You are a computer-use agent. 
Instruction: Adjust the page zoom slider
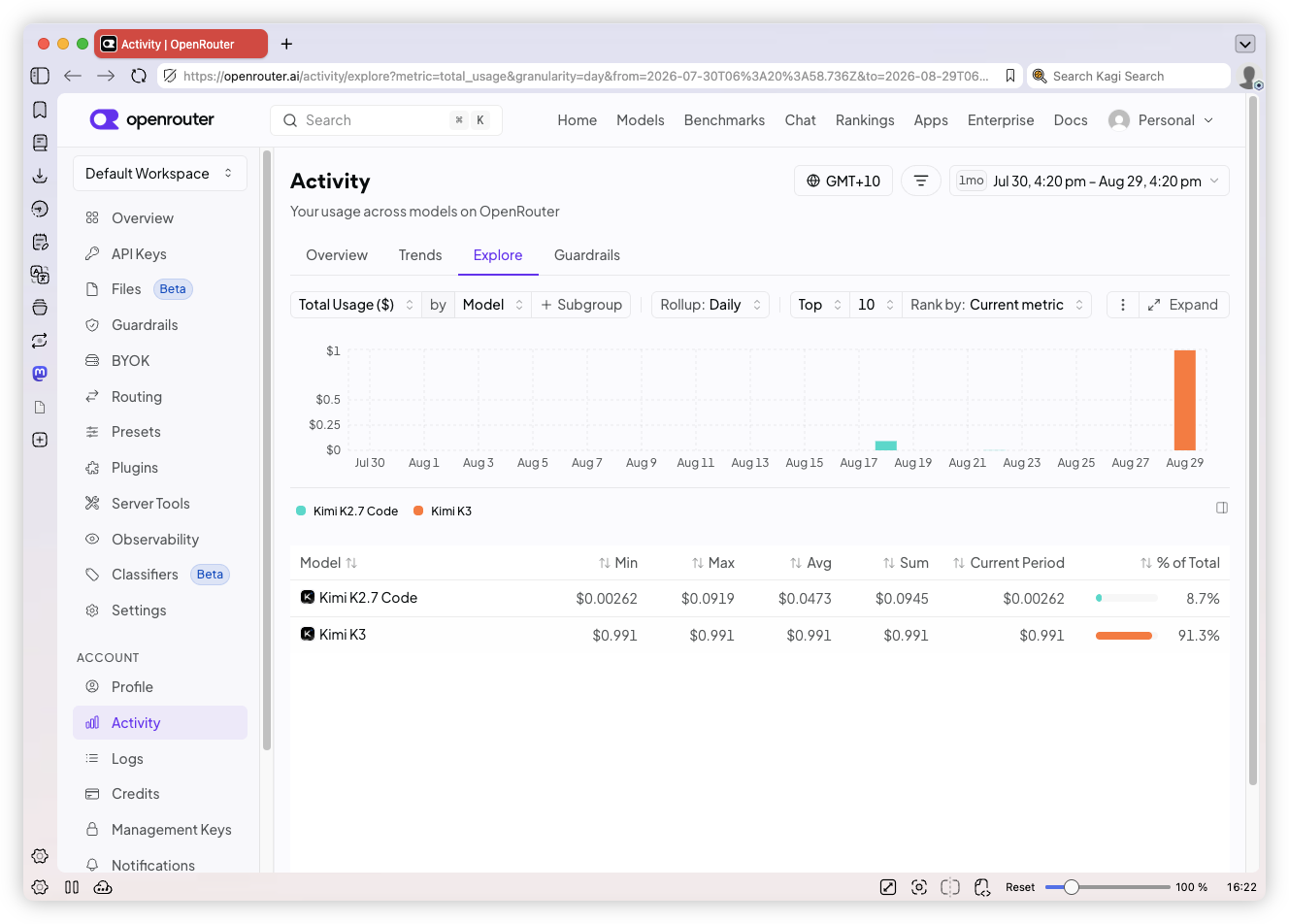click(1107, 887)
